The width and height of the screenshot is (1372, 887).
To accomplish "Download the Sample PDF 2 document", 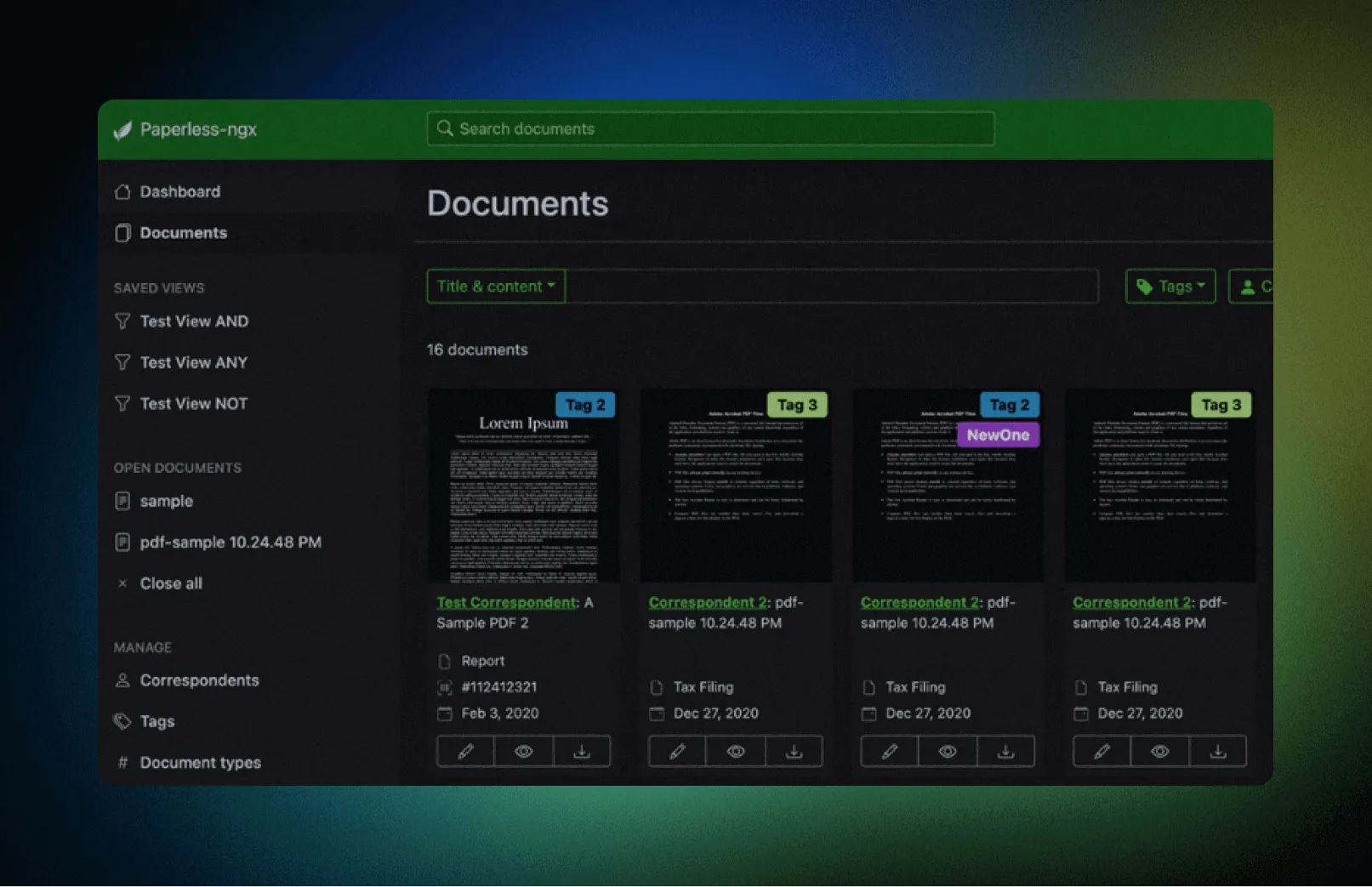I will [x=582, y=751].
